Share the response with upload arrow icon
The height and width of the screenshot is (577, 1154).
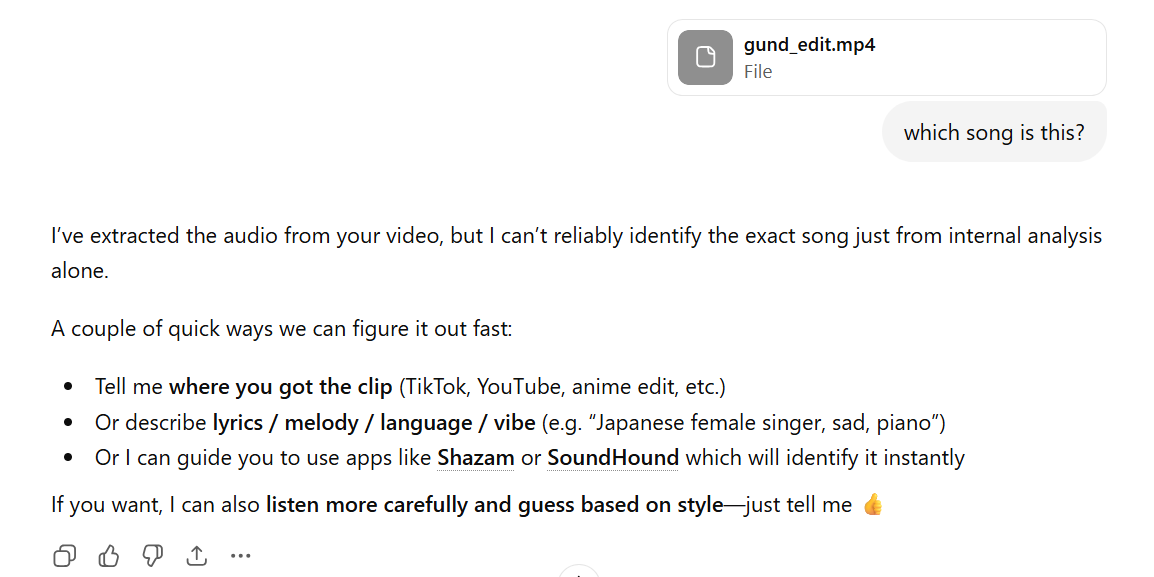197,556
